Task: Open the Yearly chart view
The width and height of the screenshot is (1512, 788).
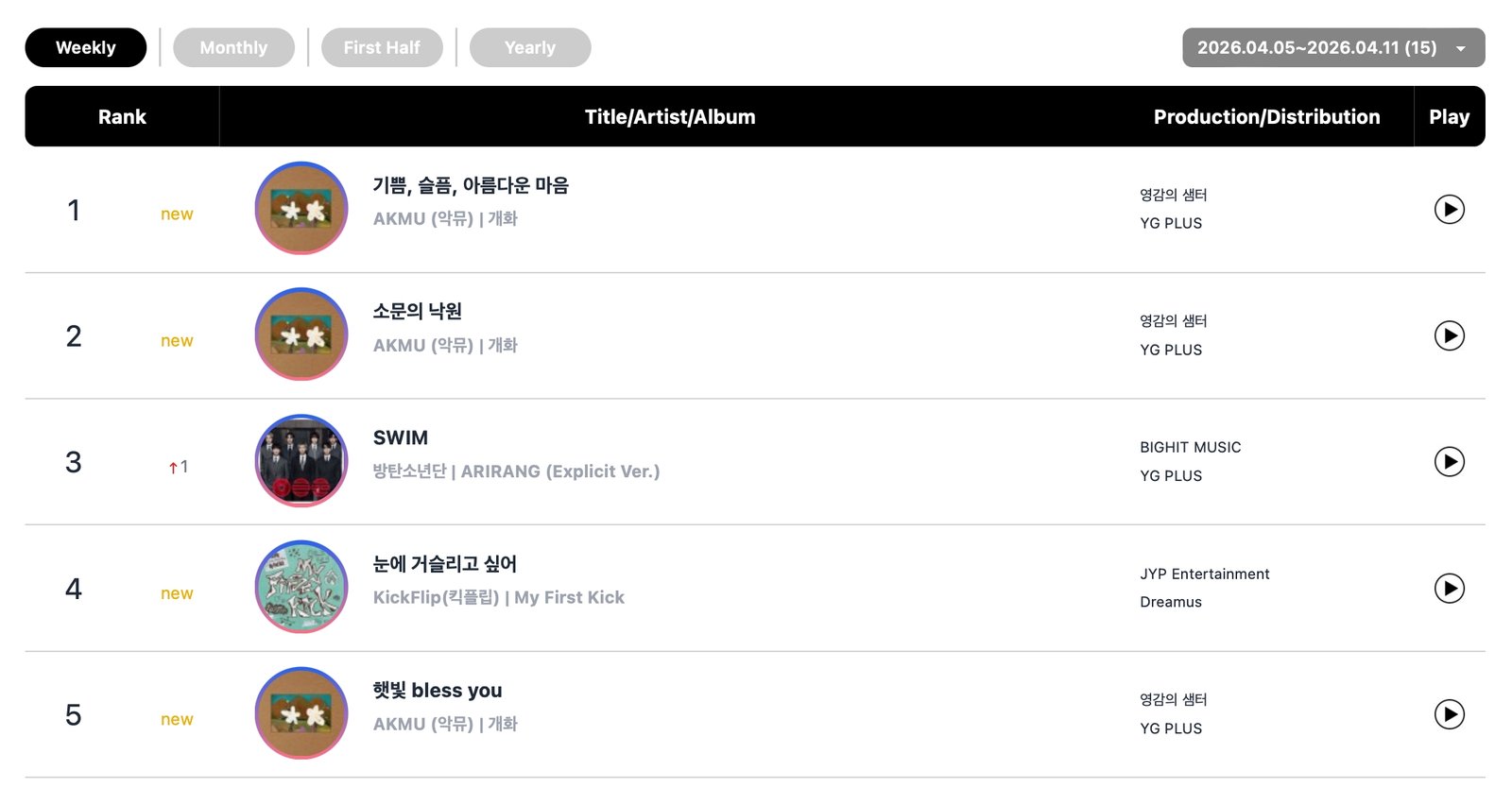Action: pos(529,46)
